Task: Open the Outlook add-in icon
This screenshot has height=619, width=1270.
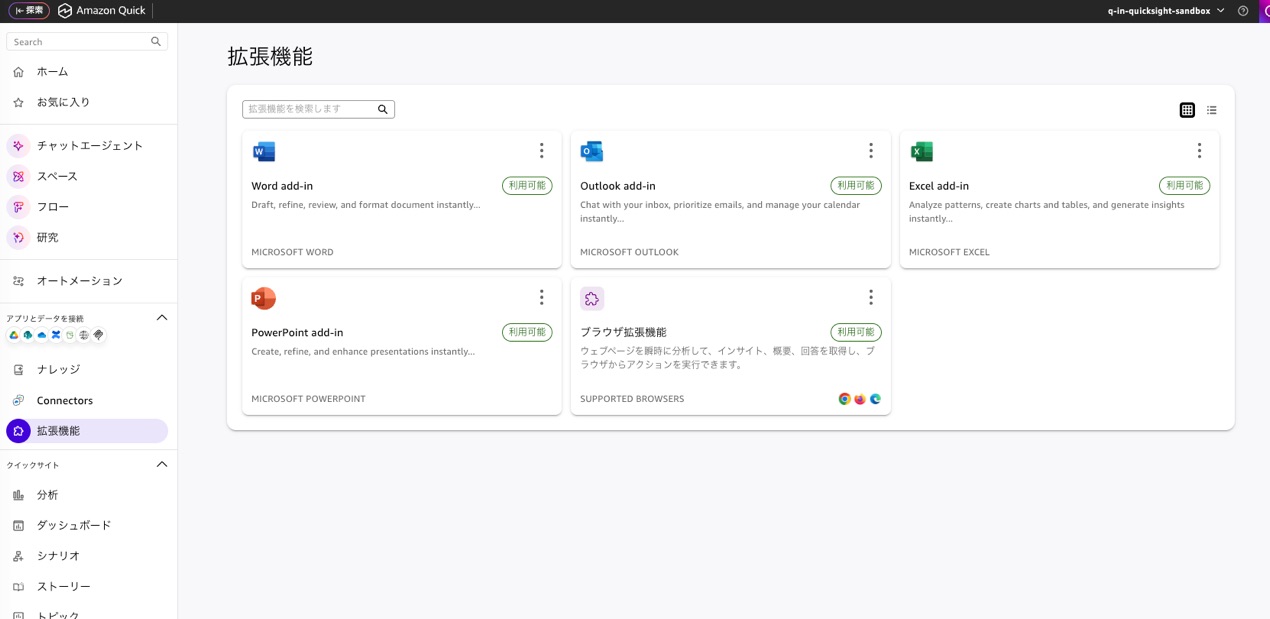Action: tap(592, 152)
